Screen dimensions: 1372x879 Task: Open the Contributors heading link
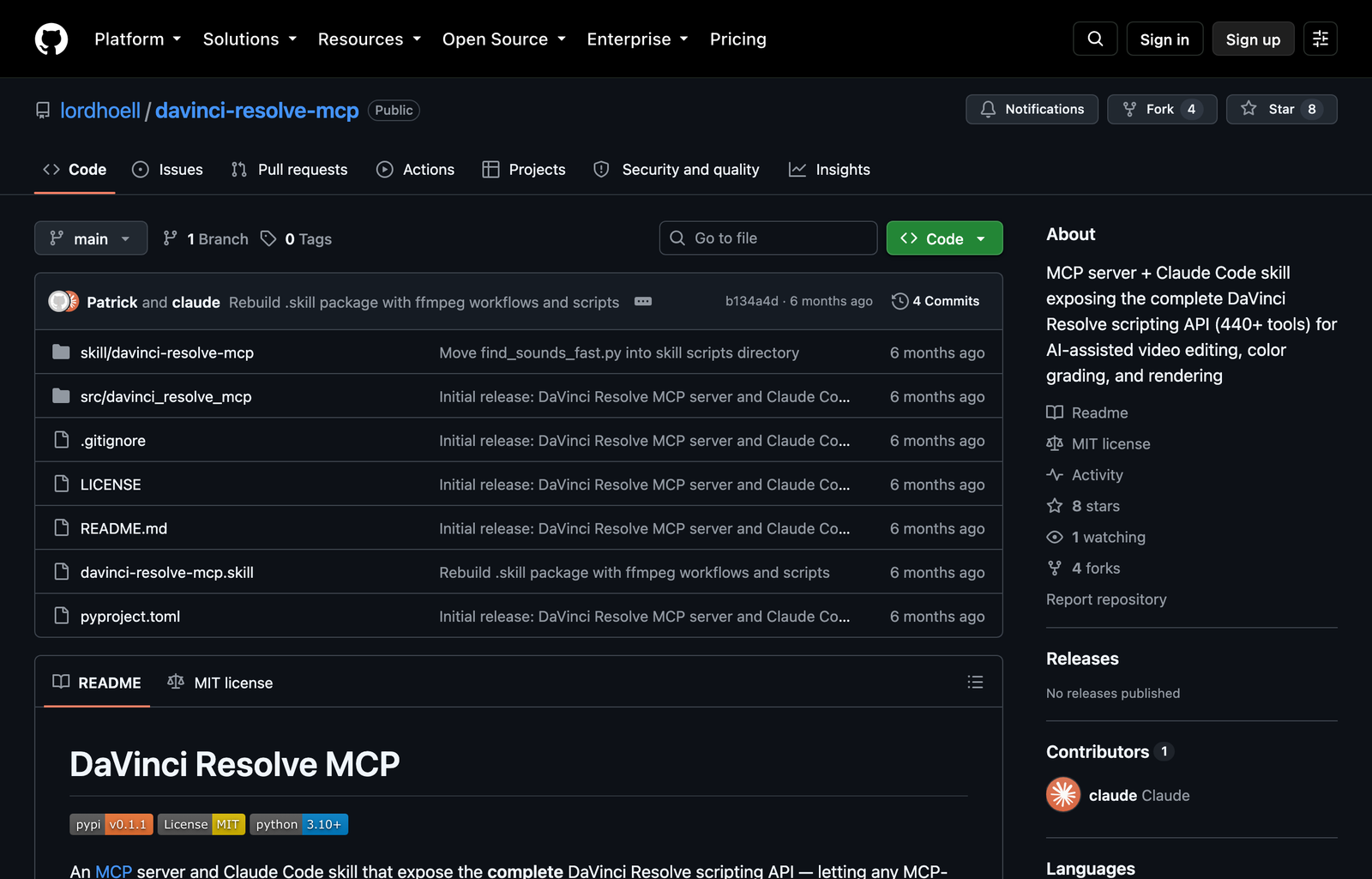coord(1110,751)
